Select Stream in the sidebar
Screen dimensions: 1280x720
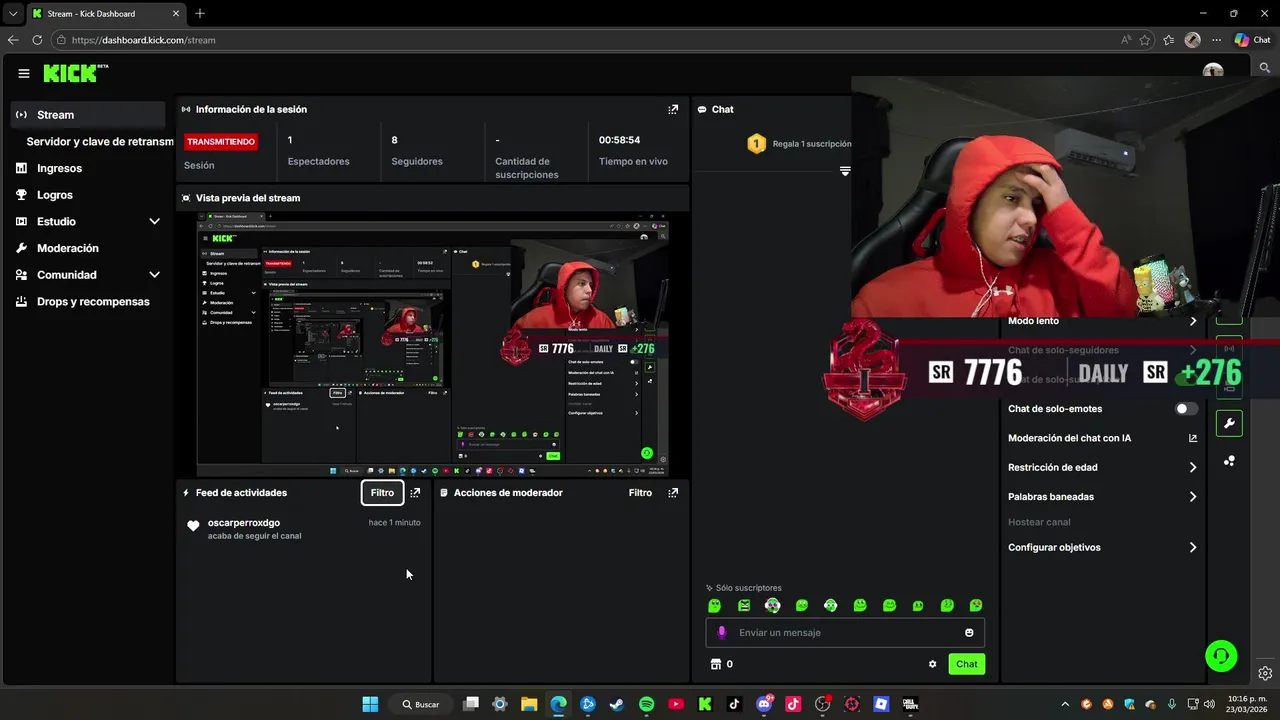[88, 115]
